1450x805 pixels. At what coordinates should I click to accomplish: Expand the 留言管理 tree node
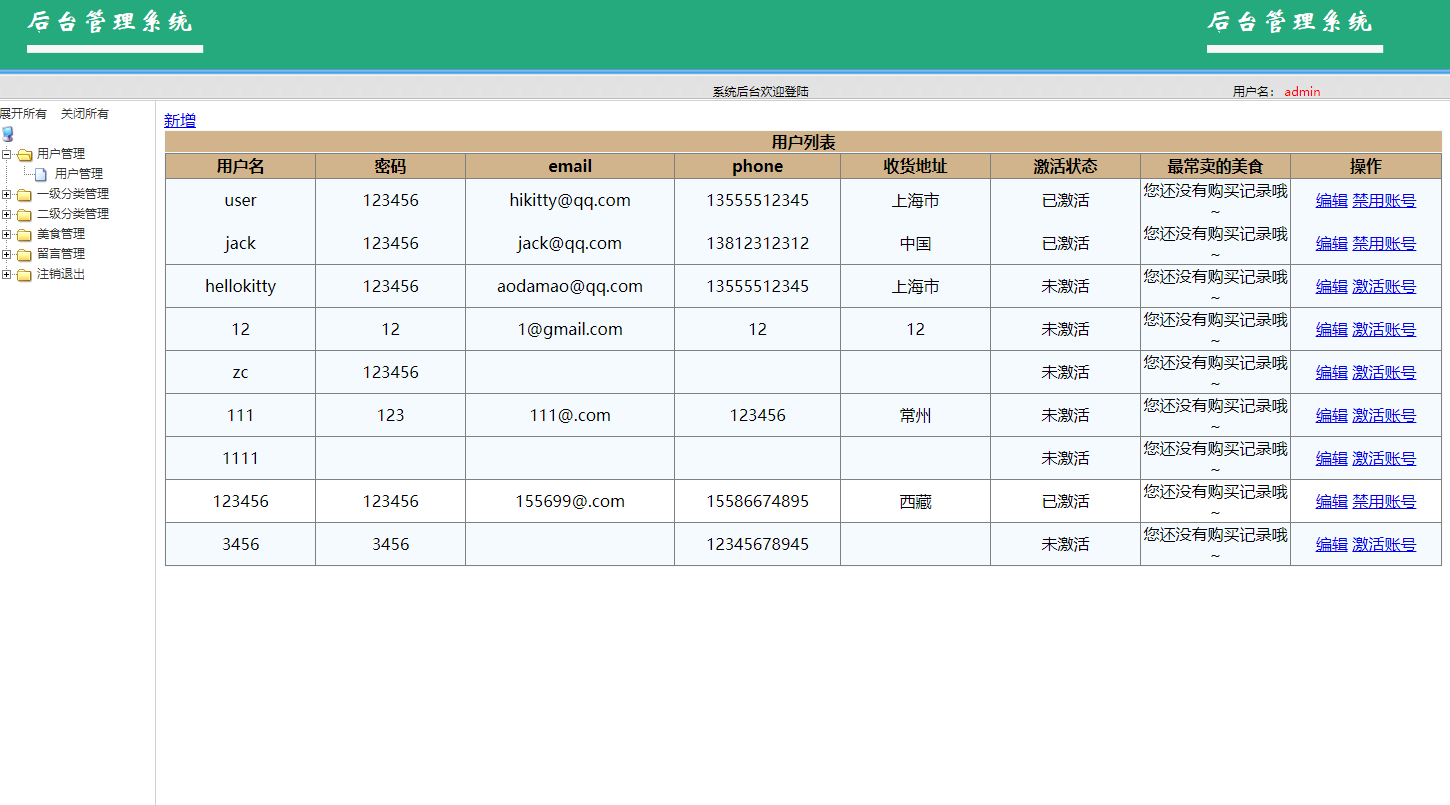pos(8,253)
